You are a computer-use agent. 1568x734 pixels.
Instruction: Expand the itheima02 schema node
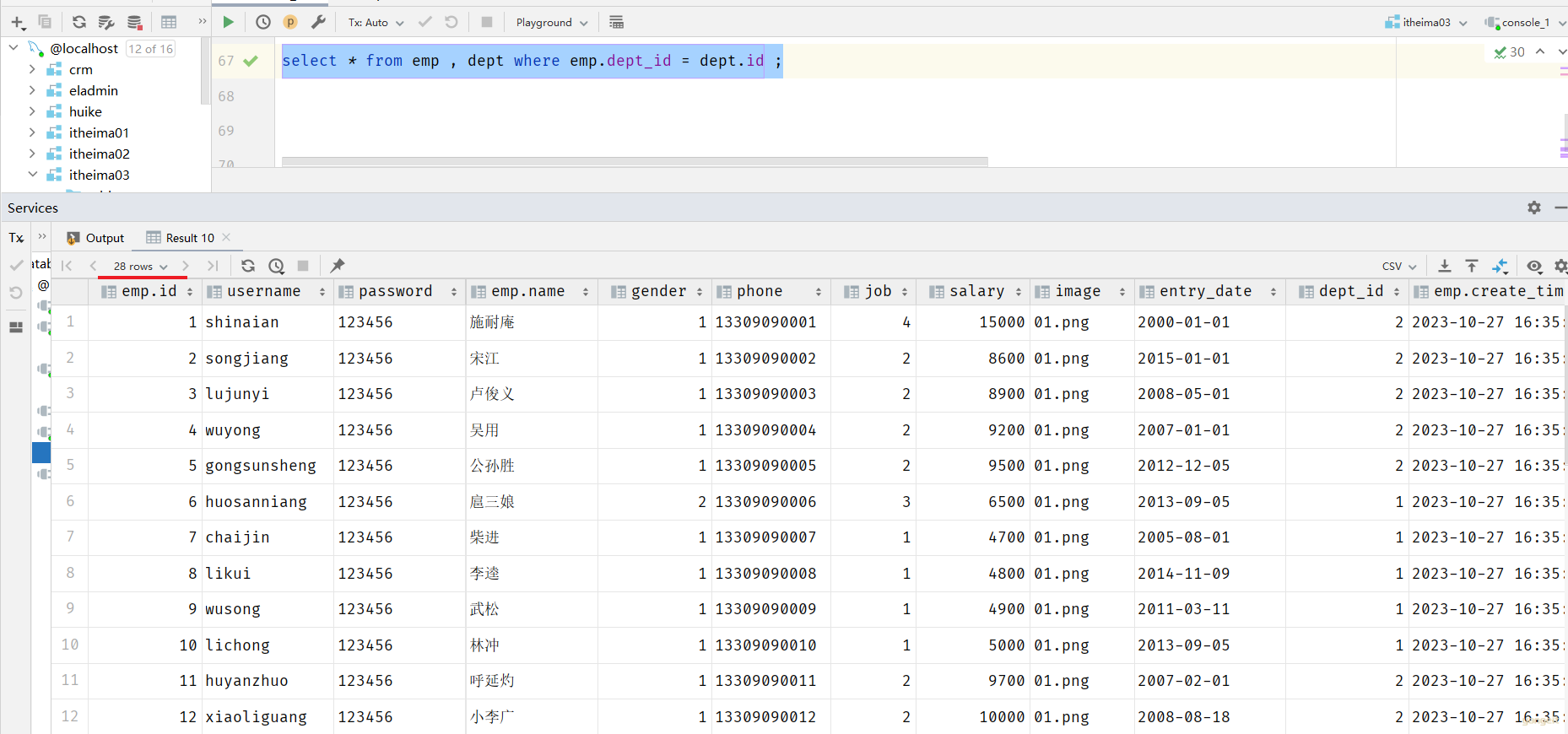coord(32,154)
